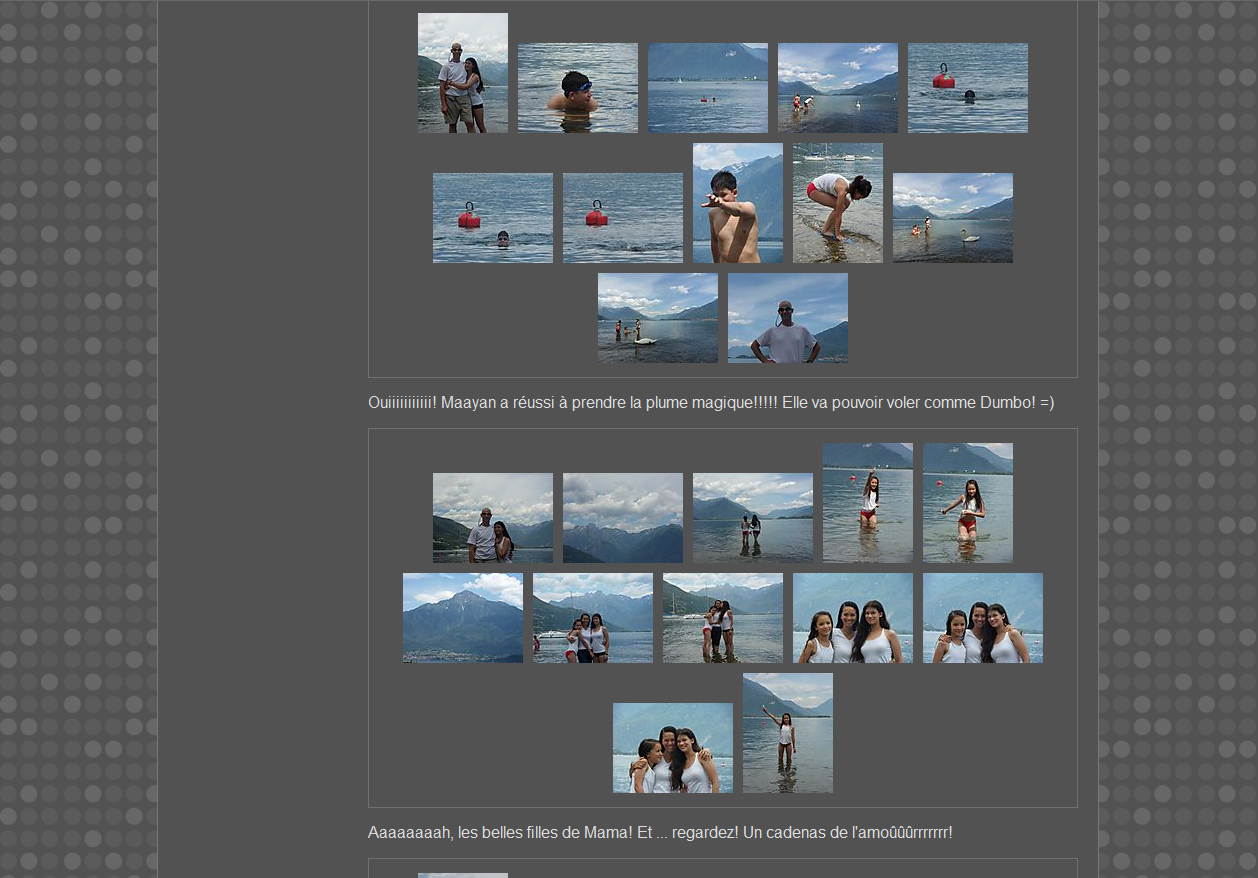The height and width of the screenshot is (878, 1258).
Task: View shirtless boy stretching his arm out
Action: click(x=737, y=203)
